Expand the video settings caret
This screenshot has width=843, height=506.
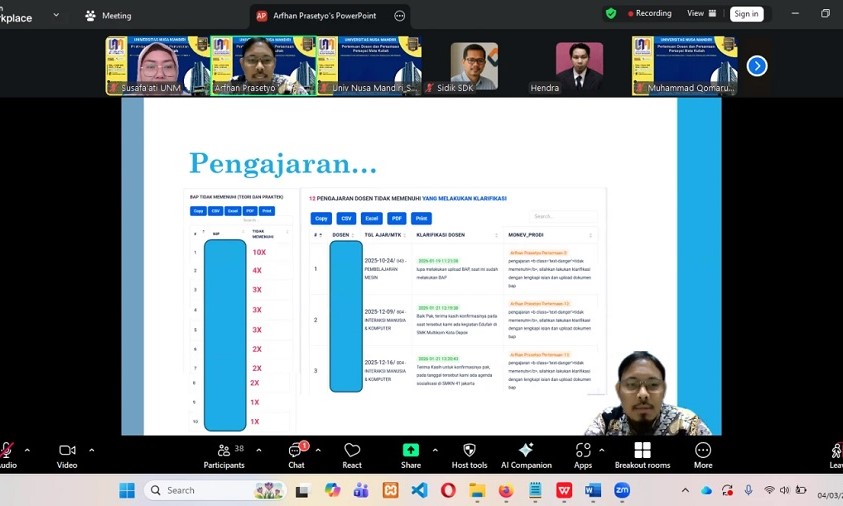coord(92,450)
